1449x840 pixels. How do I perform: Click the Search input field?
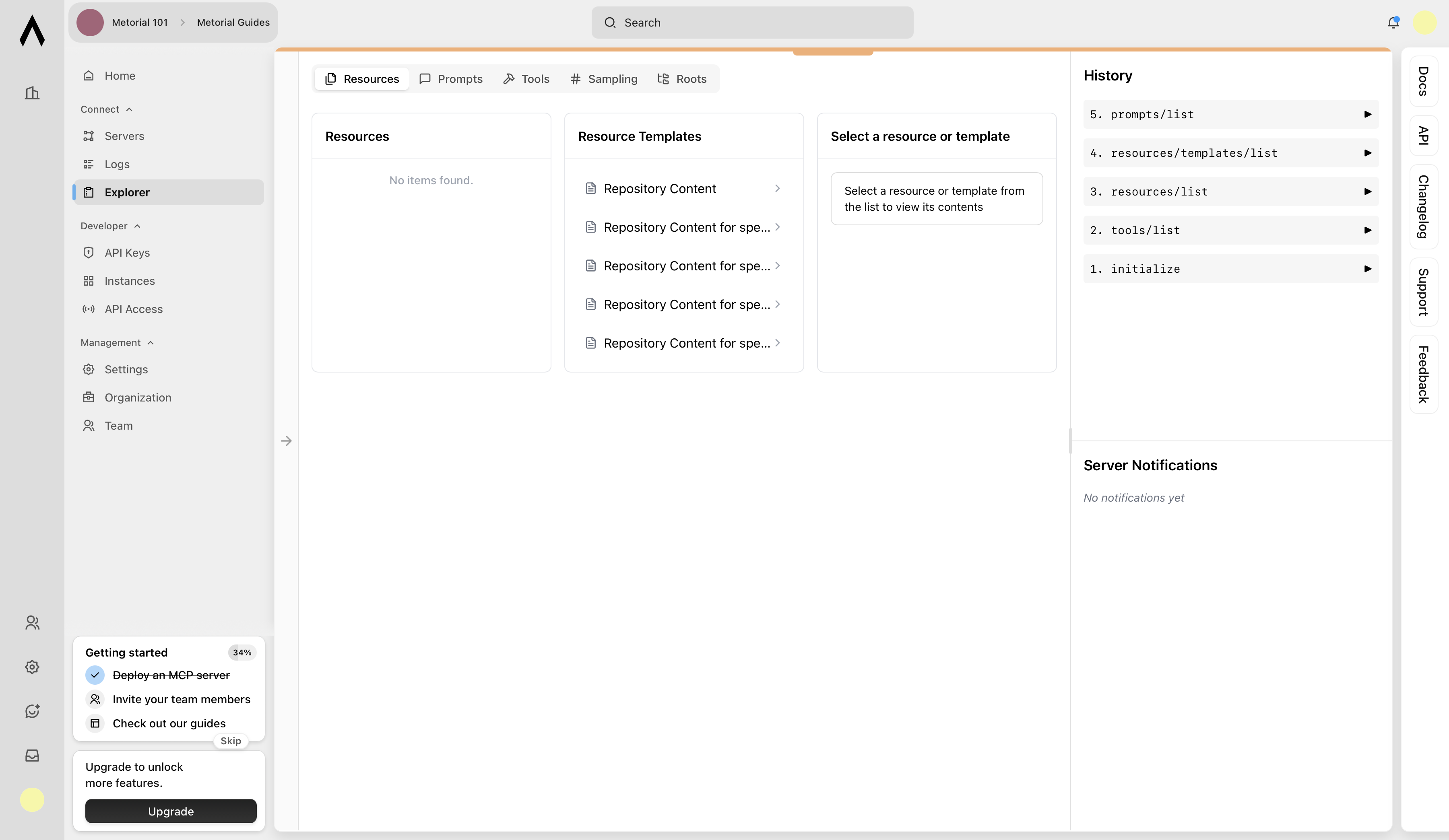[x=752, y=23]
